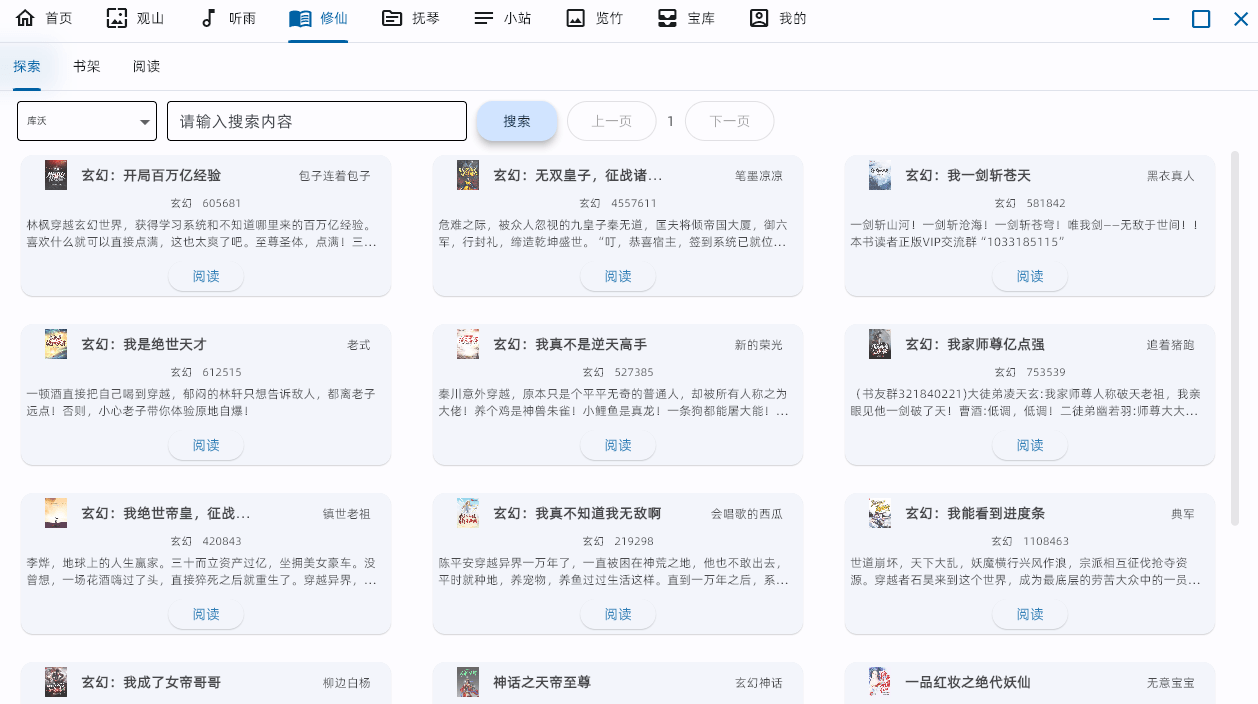The width and height of the screenshot is (1258, 704).
Task: Switch to the 书架 tab
Action: (x=86, y=66)
